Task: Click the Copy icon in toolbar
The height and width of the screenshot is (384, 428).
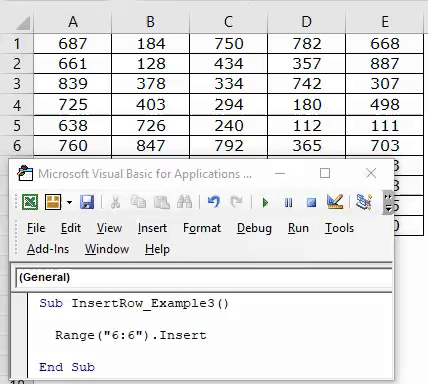Action: [138, 202]
